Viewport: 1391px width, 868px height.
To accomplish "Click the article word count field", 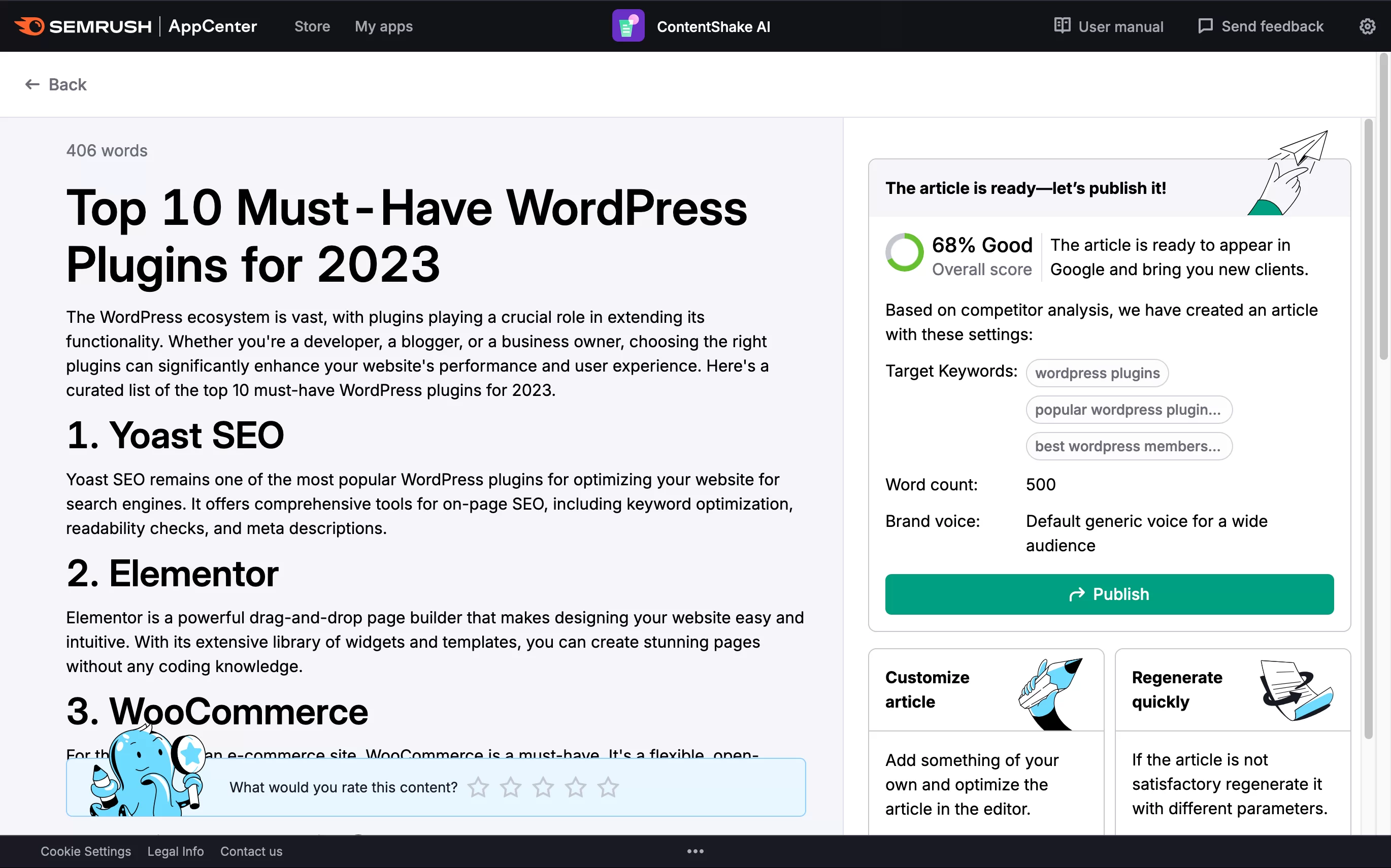I will [x=1040, y=484].
